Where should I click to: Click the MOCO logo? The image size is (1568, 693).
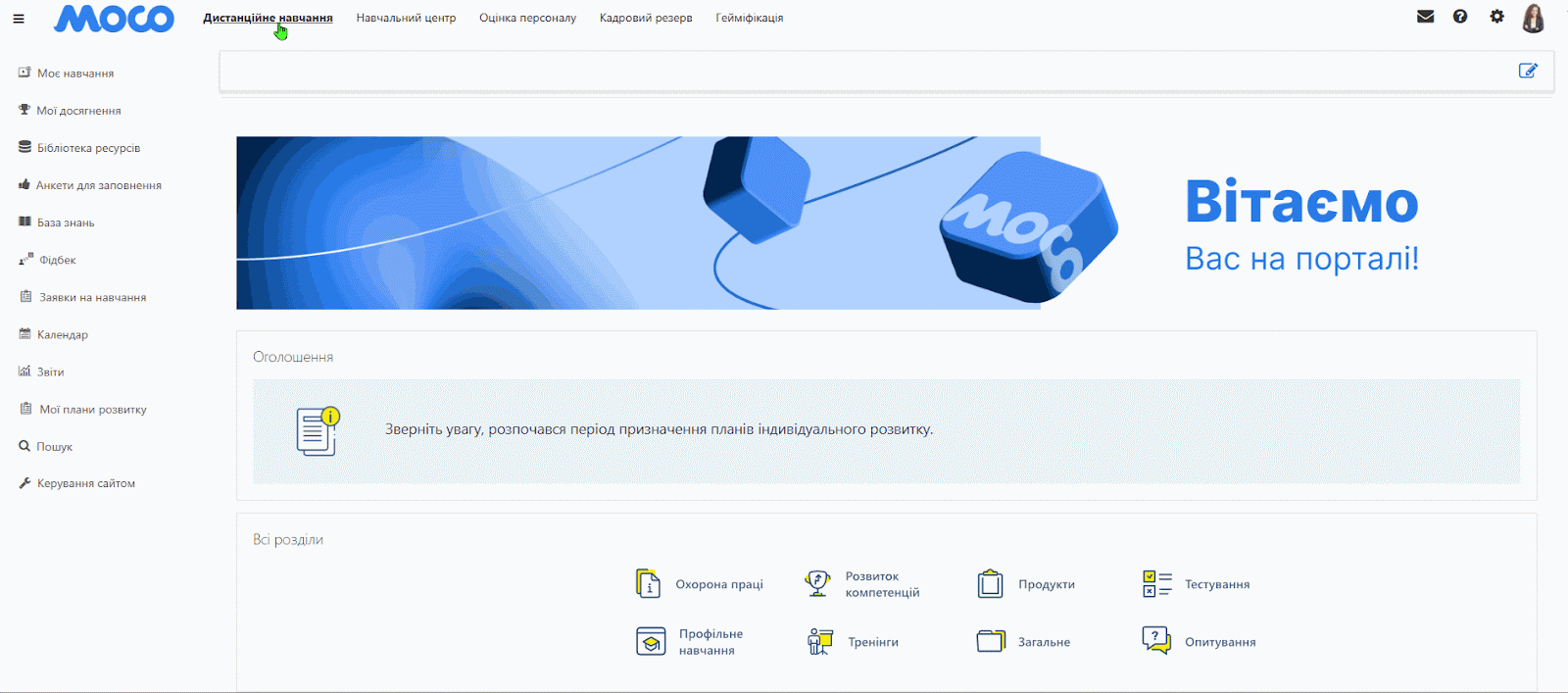(x=114, y=18)
